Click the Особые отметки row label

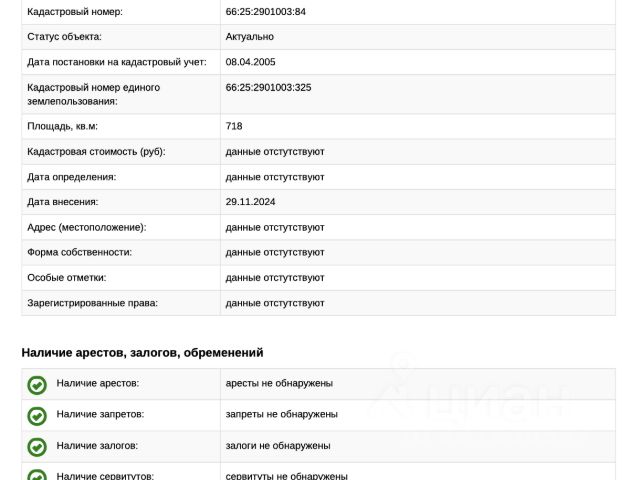click(67, 277)
